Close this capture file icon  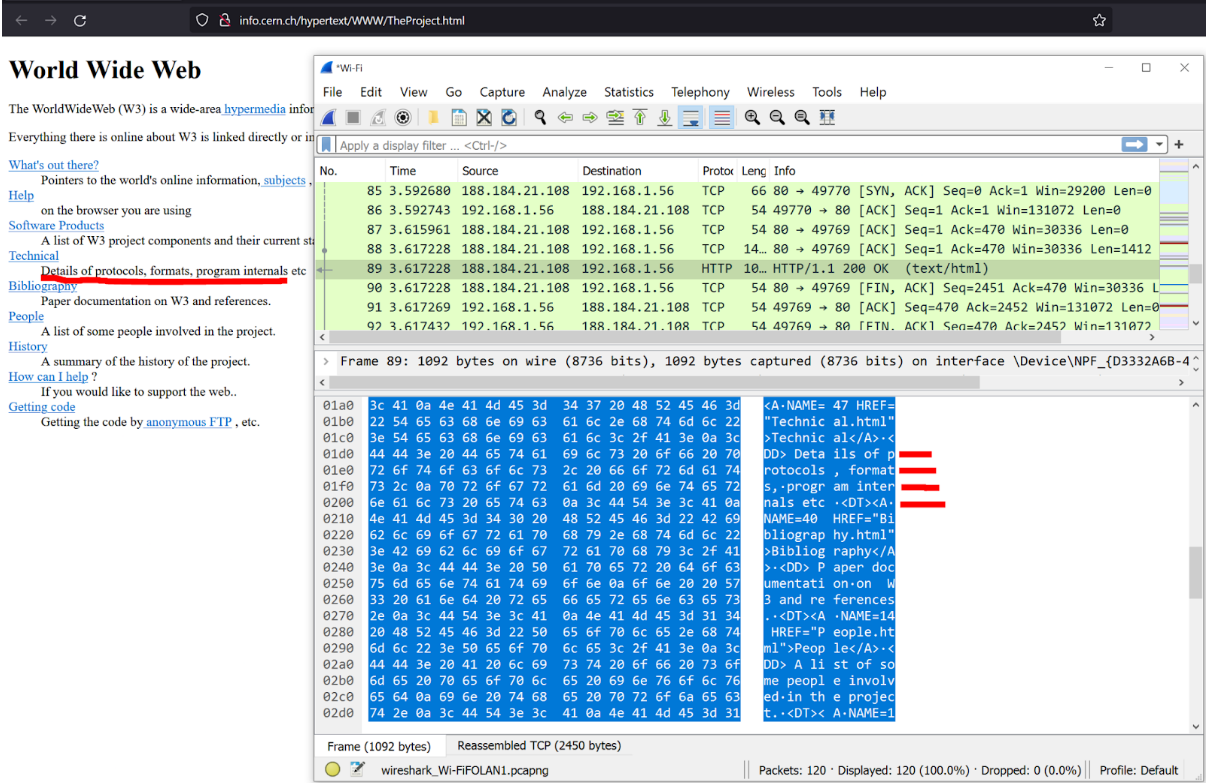[484, 118]
